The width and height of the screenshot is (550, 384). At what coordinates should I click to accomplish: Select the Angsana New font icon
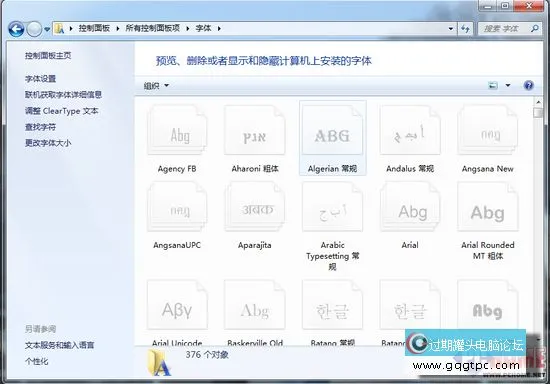[488, 131]
